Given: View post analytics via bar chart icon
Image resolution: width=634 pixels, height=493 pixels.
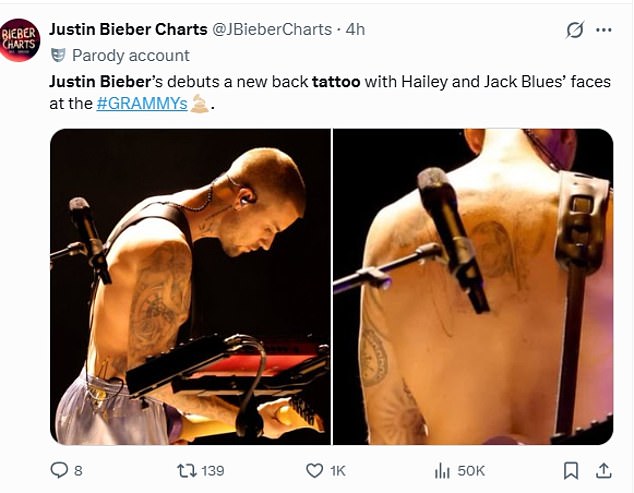Looking at the screenshot, I should pos(441,470).
